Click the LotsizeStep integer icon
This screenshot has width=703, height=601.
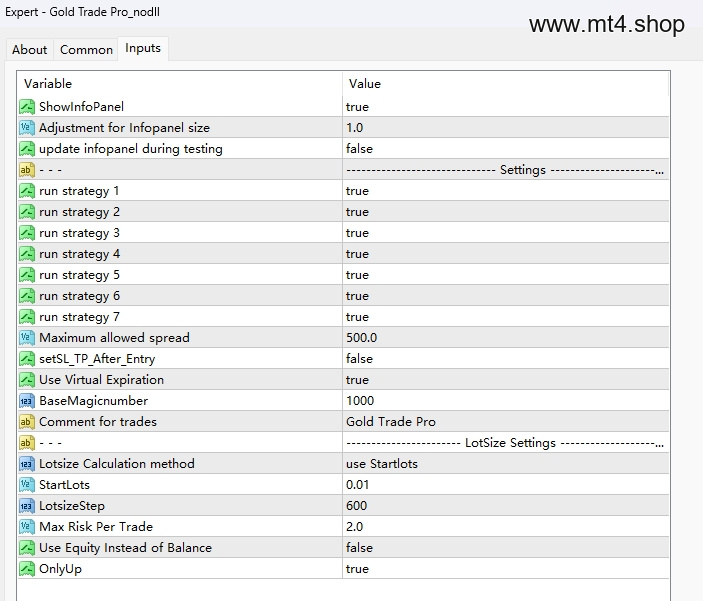27,506
